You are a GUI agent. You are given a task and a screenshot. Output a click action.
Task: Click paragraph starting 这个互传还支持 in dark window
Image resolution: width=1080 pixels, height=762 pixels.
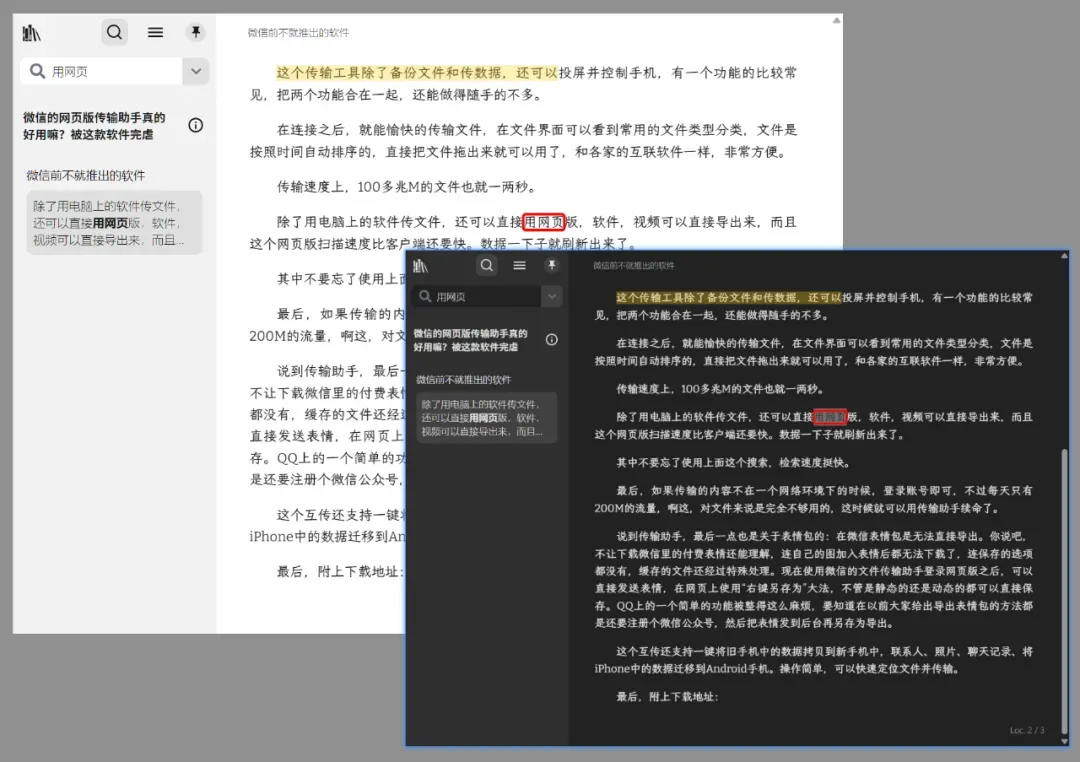[813, 660]
